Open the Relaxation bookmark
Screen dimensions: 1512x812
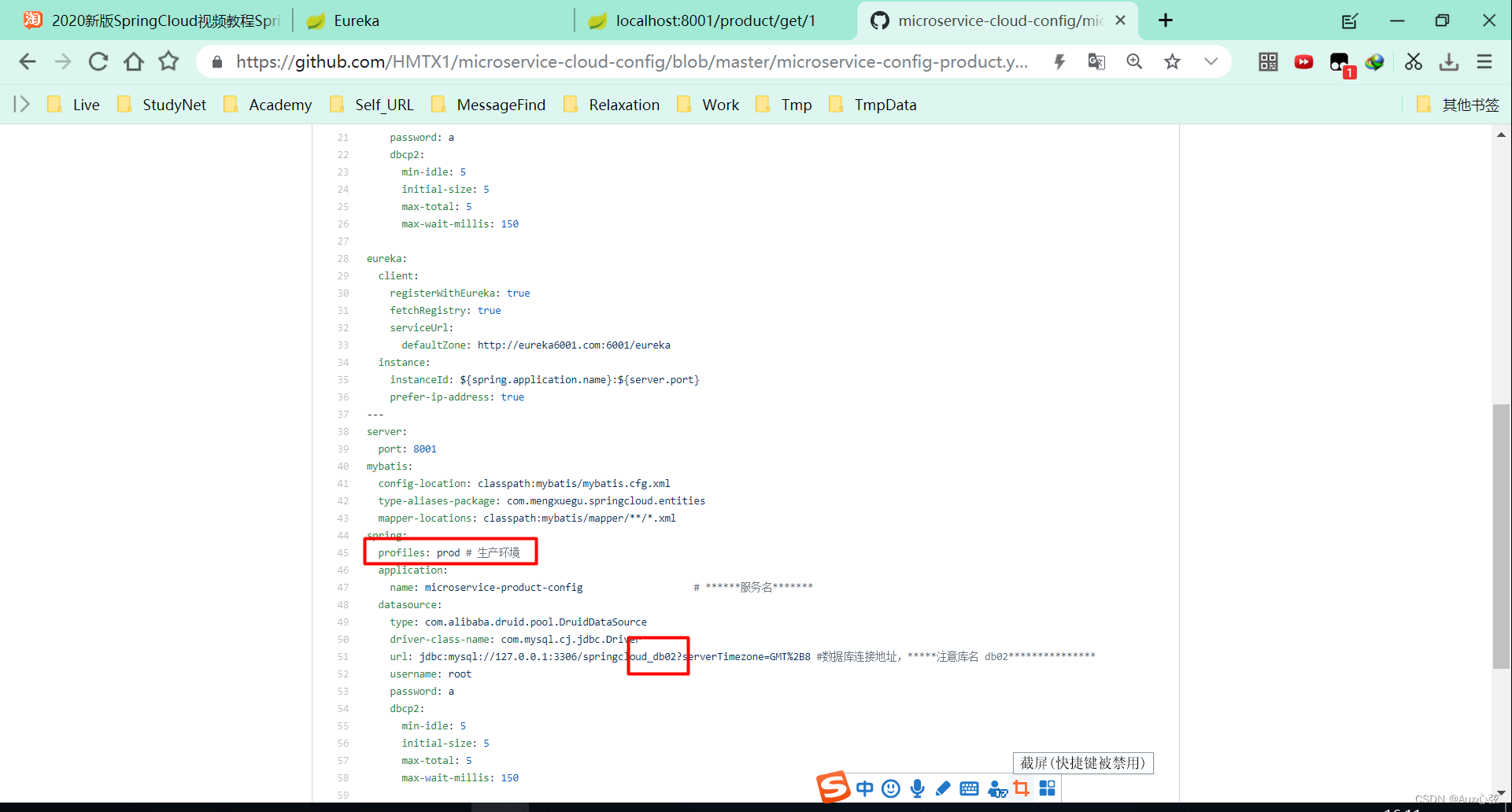tap(623, 104)
